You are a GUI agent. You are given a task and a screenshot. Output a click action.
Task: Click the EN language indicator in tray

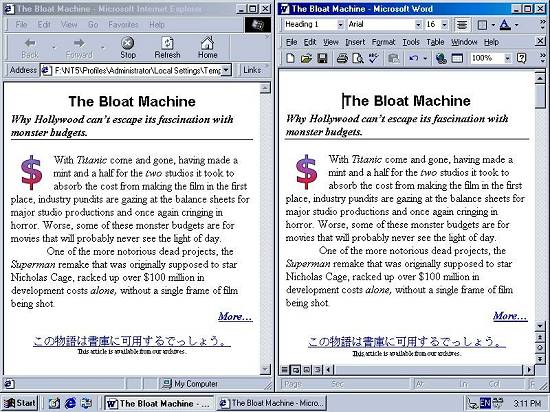tap(485, 403)
